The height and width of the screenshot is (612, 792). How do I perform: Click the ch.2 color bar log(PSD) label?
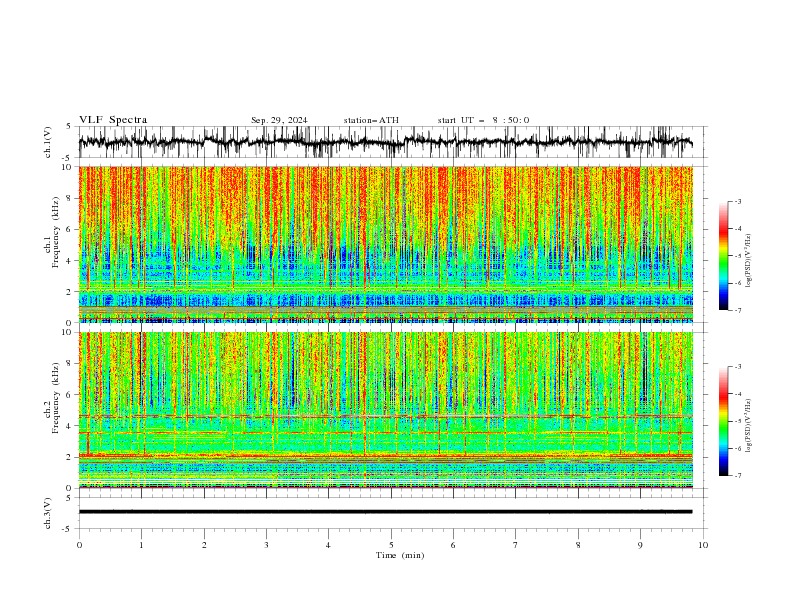pyautogui.click(x=749, y=425)
